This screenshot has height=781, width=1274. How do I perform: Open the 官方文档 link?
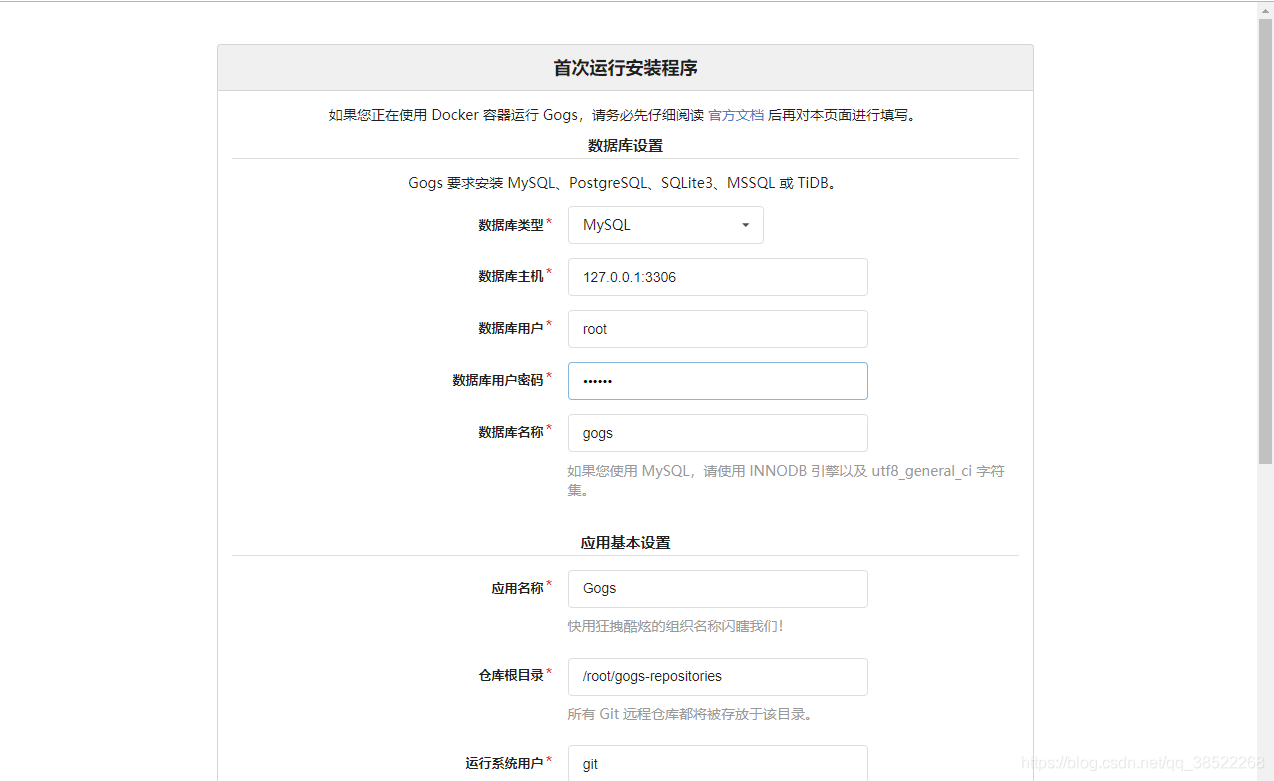pos(736,115)
